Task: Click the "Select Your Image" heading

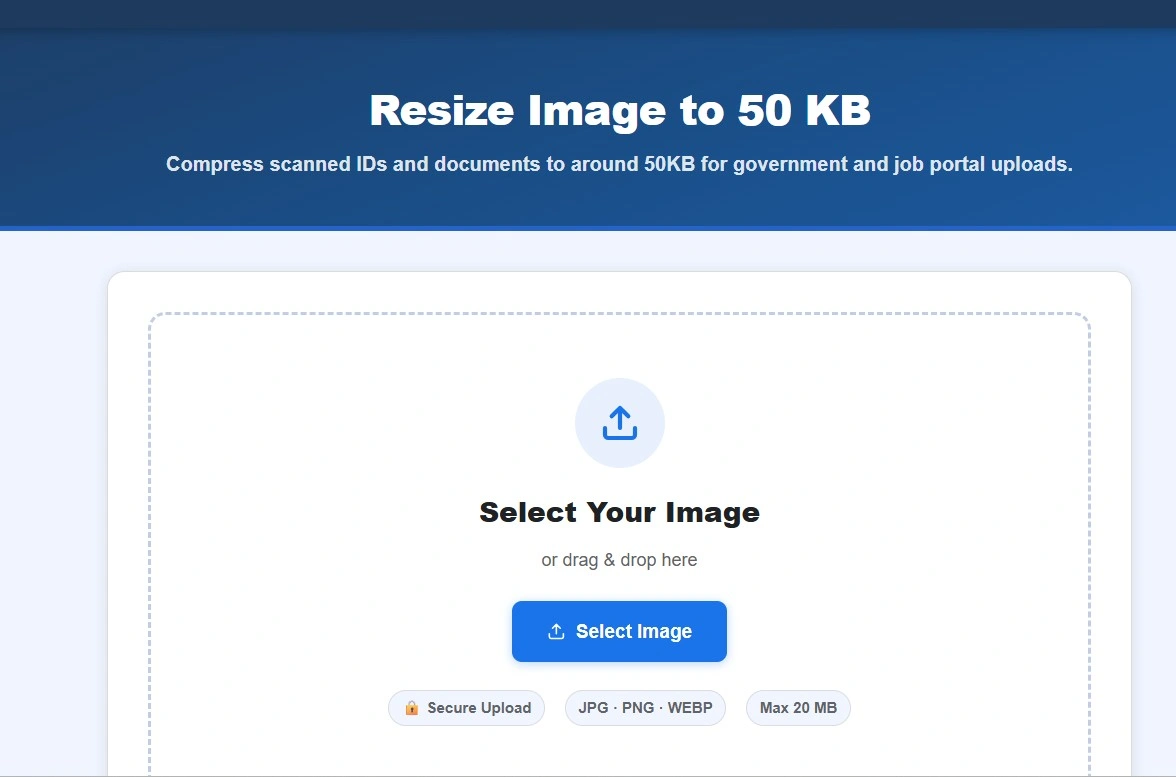Action: pyautogui.click(x=620, y=512)
